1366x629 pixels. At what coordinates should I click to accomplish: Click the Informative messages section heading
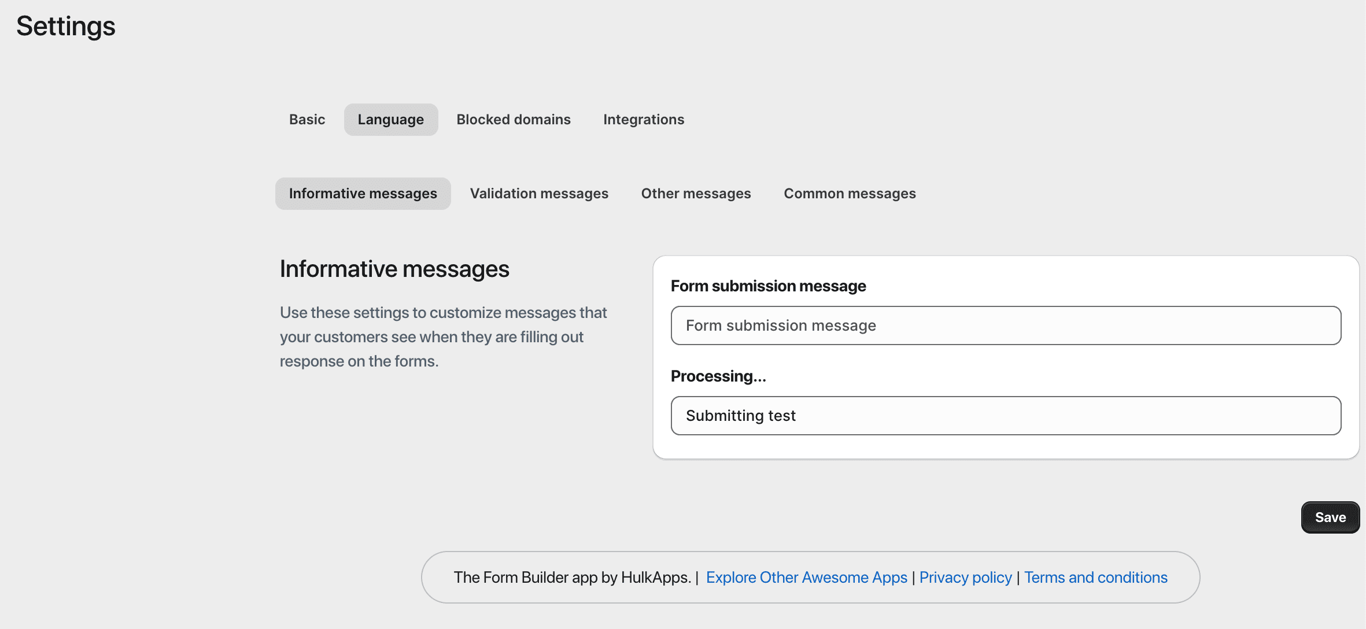coord(394,269)
